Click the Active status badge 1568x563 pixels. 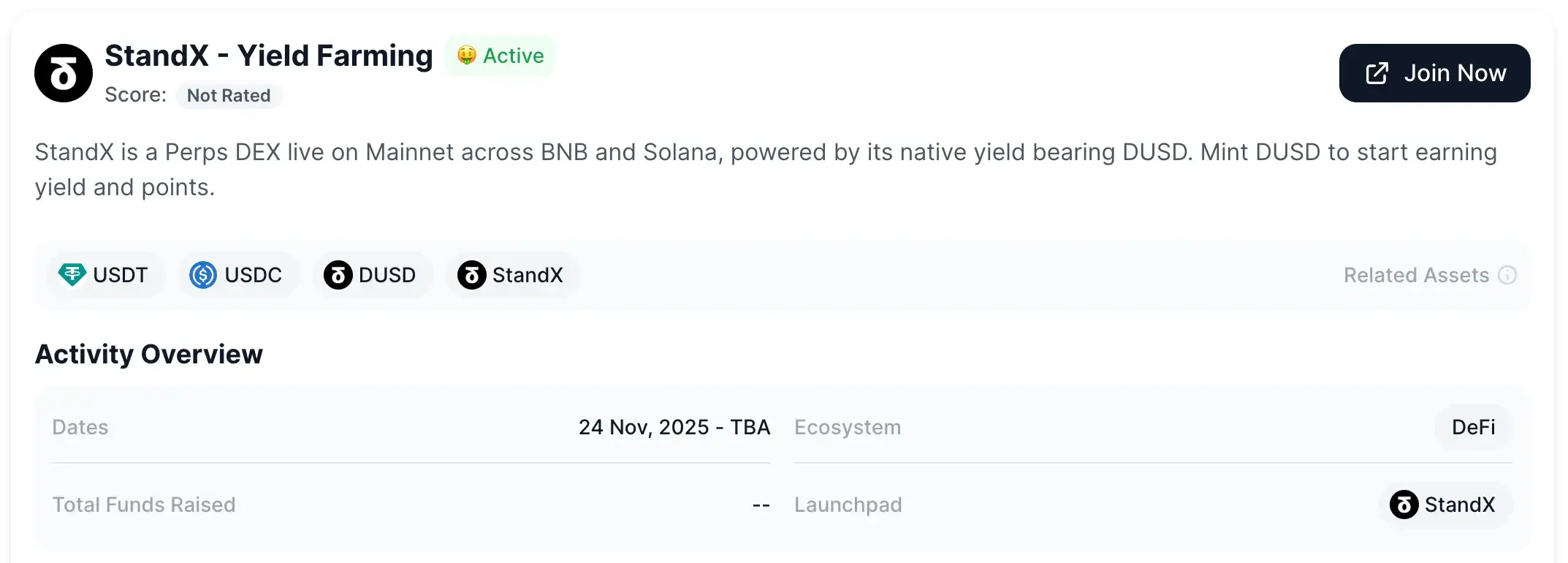point(501,55)
